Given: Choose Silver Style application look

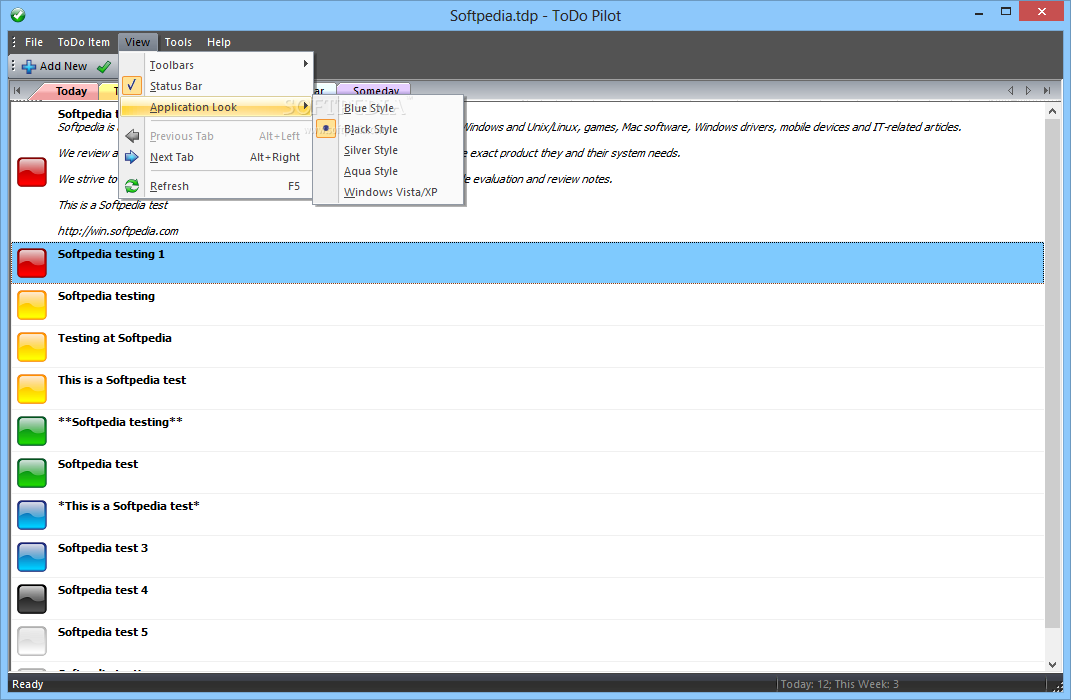Looking at the screenshot, I should [x=389, y=150].
